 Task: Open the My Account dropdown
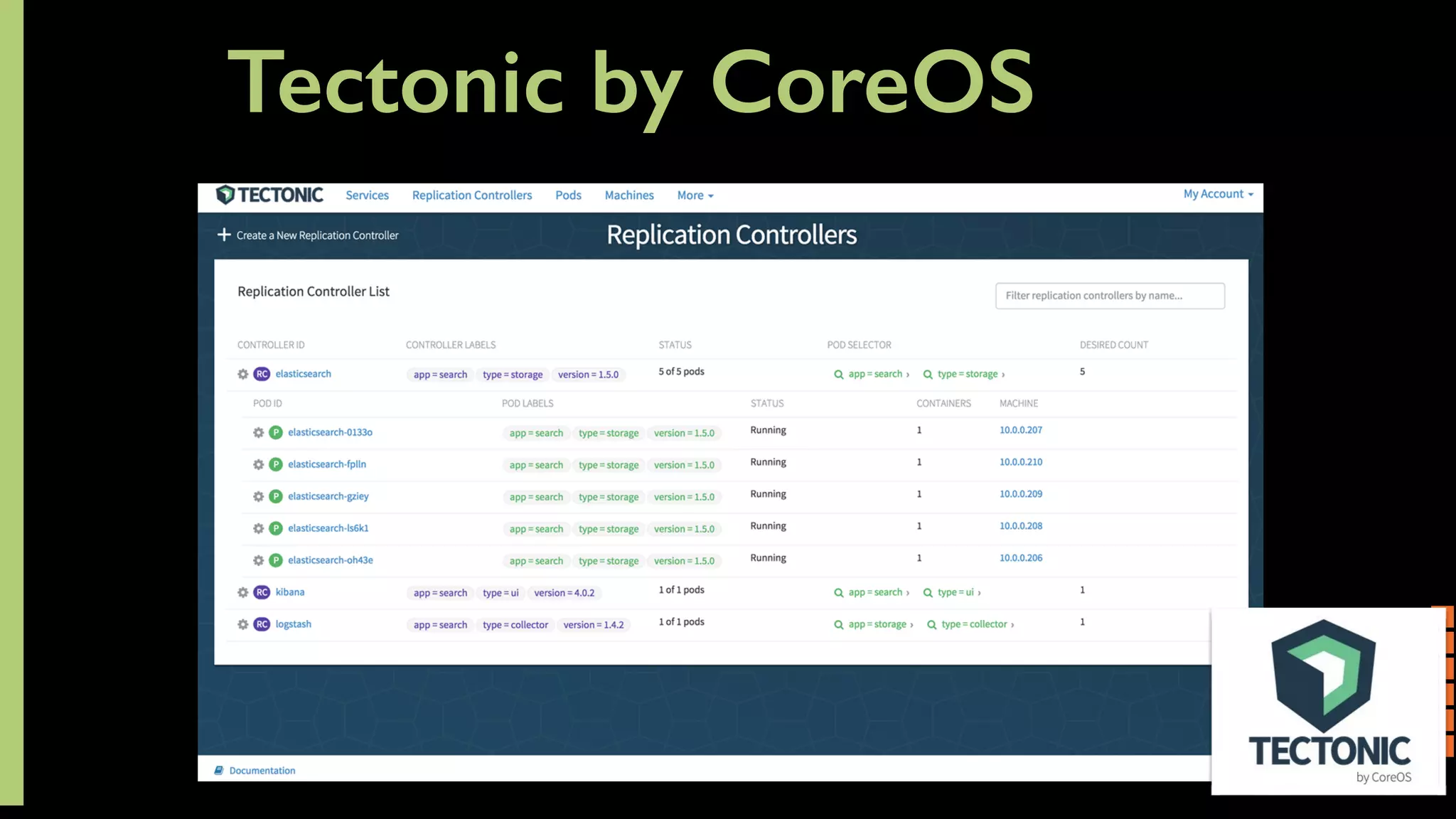coord(1218,194)
